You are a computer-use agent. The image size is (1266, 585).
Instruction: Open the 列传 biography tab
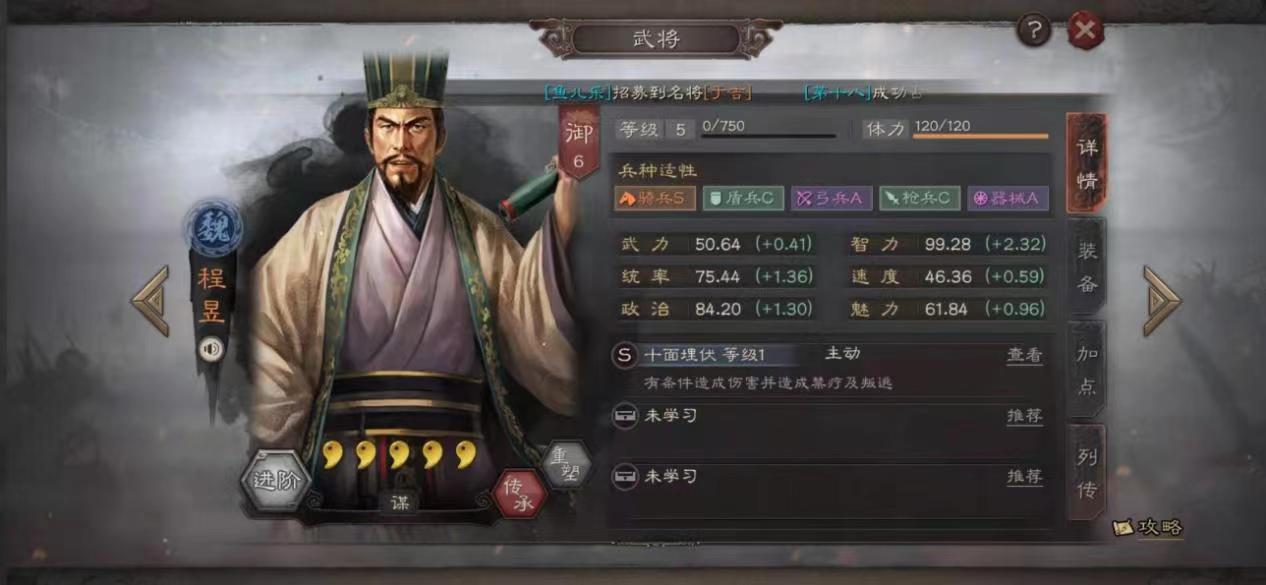(x=1087, y=472)
